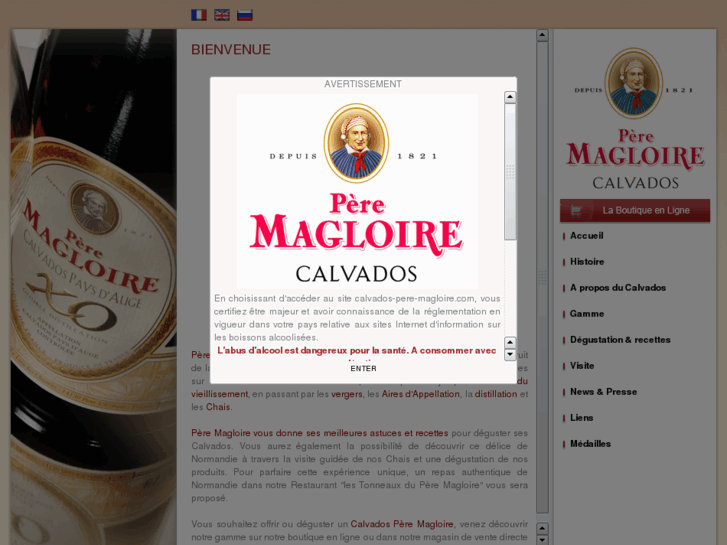727x545 pixels.
Task: Click main content scrollbar thumb grip
Action: pos(542,277)
